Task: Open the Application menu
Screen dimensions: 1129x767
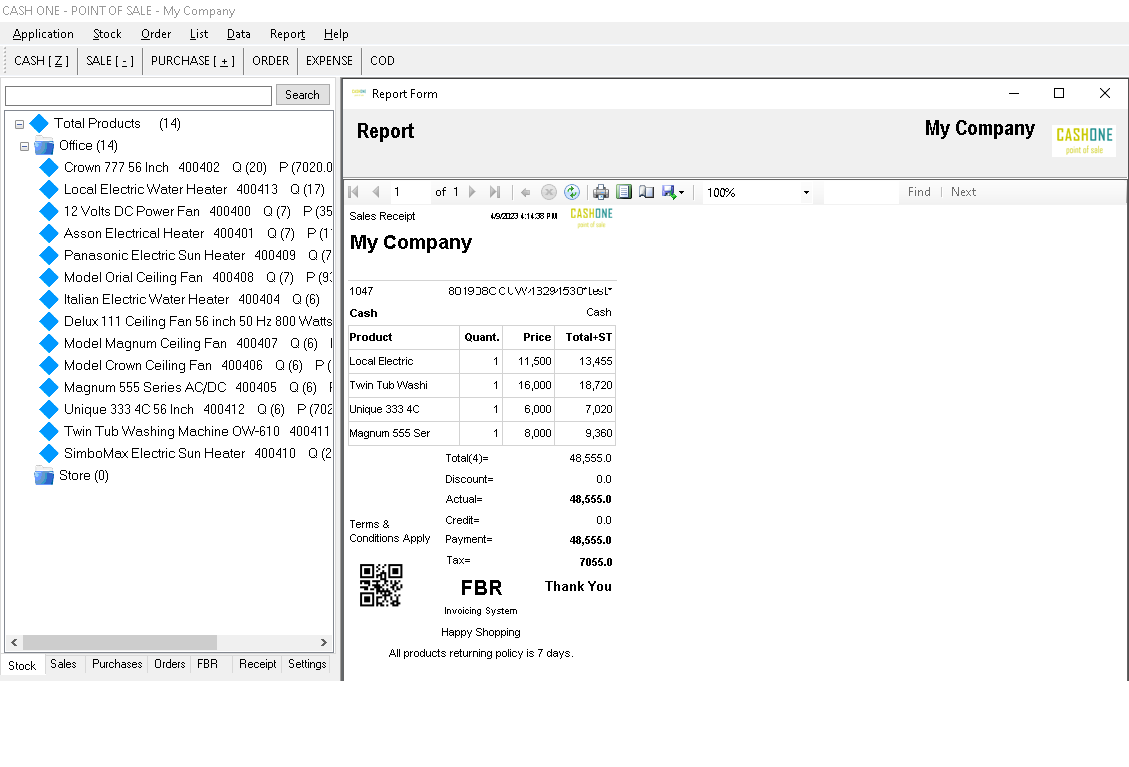Action: (43, 34)
